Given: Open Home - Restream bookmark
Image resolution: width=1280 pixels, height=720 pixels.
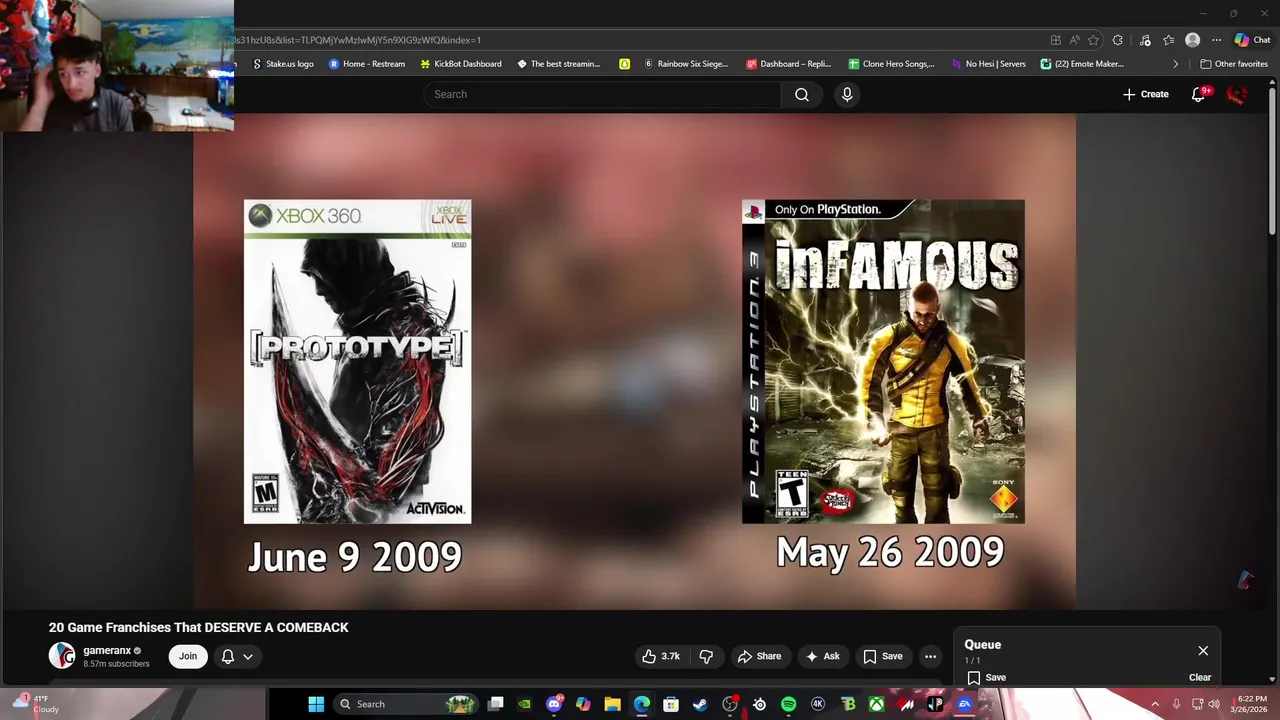Looking at the screenshot, I should click(x=367, y=64).
